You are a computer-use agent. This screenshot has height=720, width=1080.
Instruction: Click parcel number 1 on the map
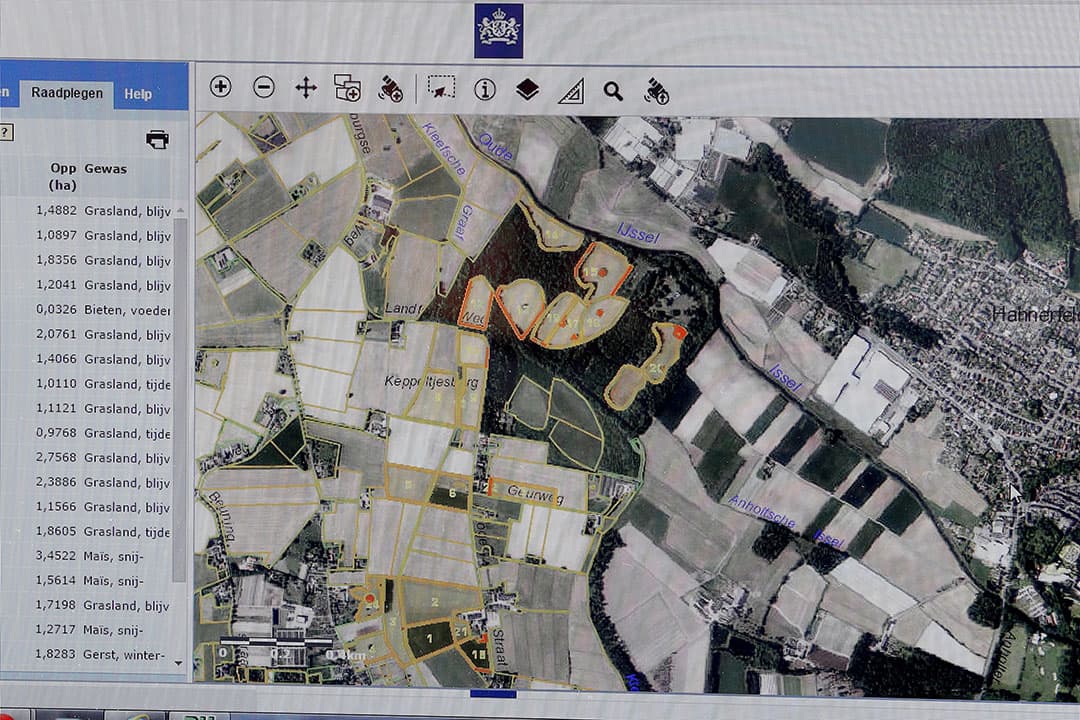429,639
